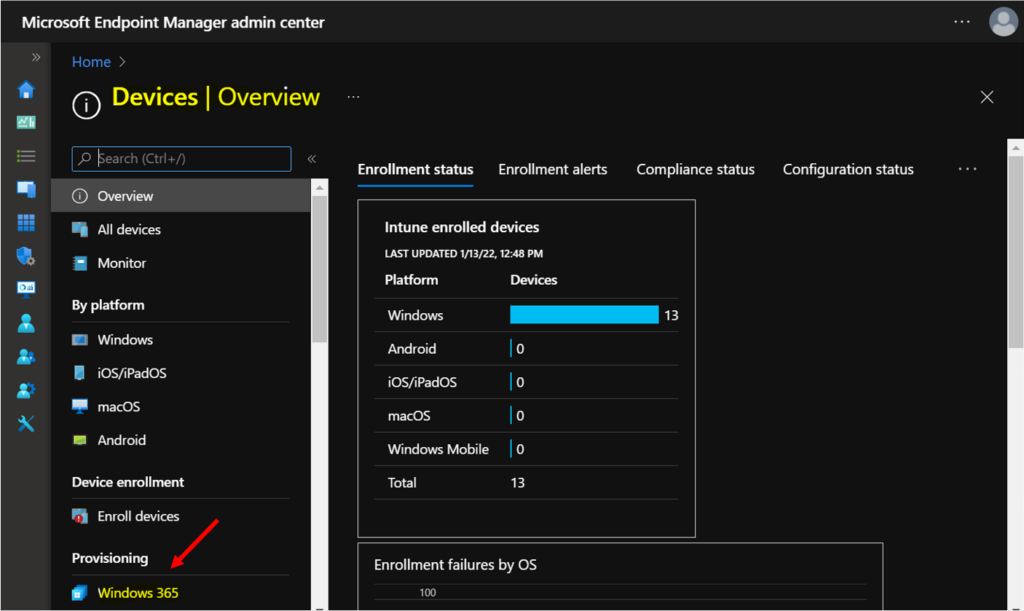This screenshot has width=1024, height=611.
Task: Open Troubleshooting wrench icon in left rail
Action: 26,424
